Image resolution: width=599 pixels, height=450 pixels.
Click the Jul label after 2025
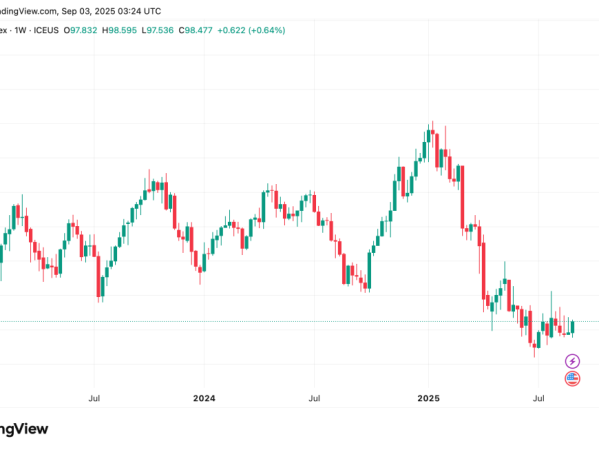pos(538,398)
